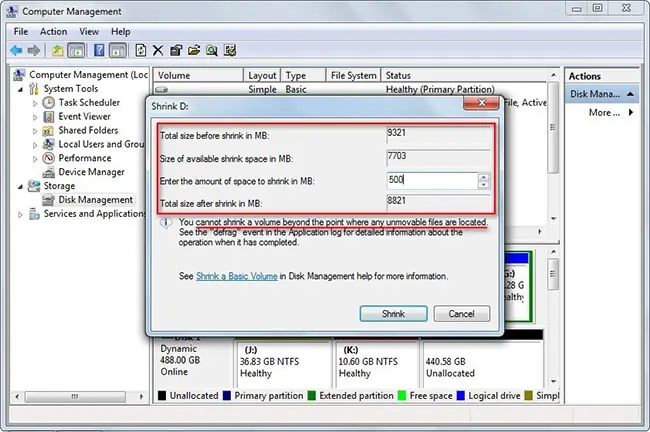Open the Action menu
The width and height of the screenshot is (650, 432).
(x=53, y=32)
